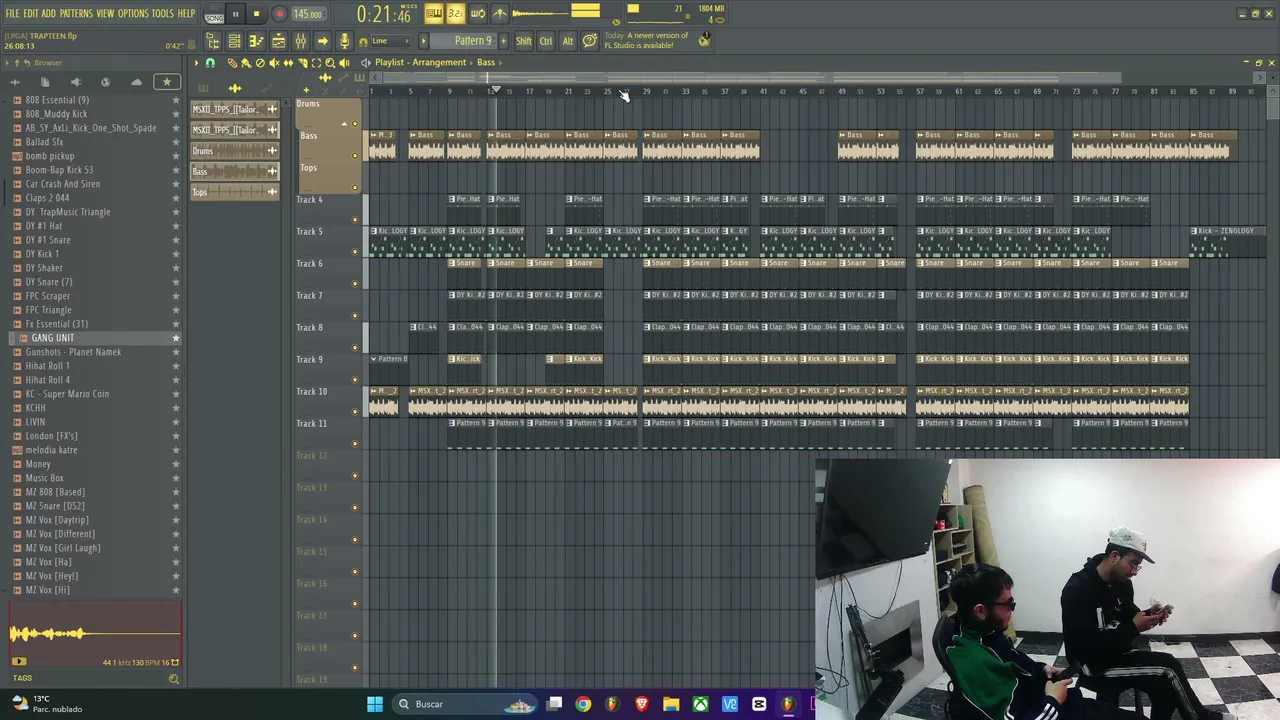Click the Shift modifier button
This screenshot has width=1280, height=720.
tap(524, 41)
